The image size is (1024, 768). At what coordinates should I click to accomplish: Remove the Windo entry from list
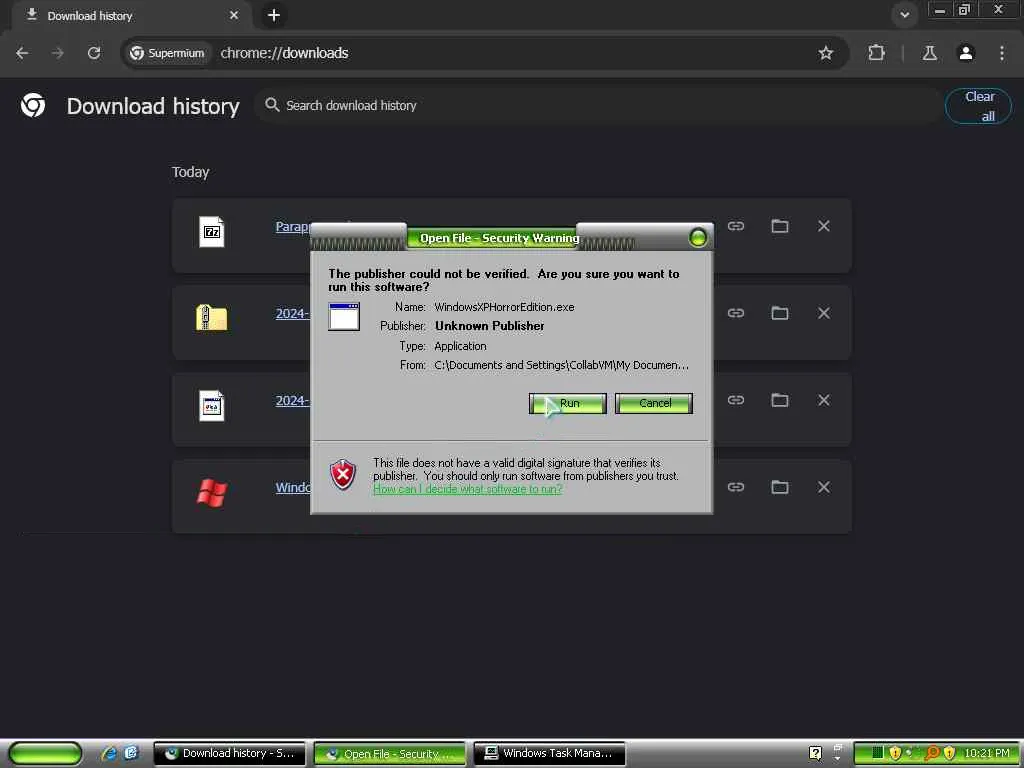click(824, 487)
